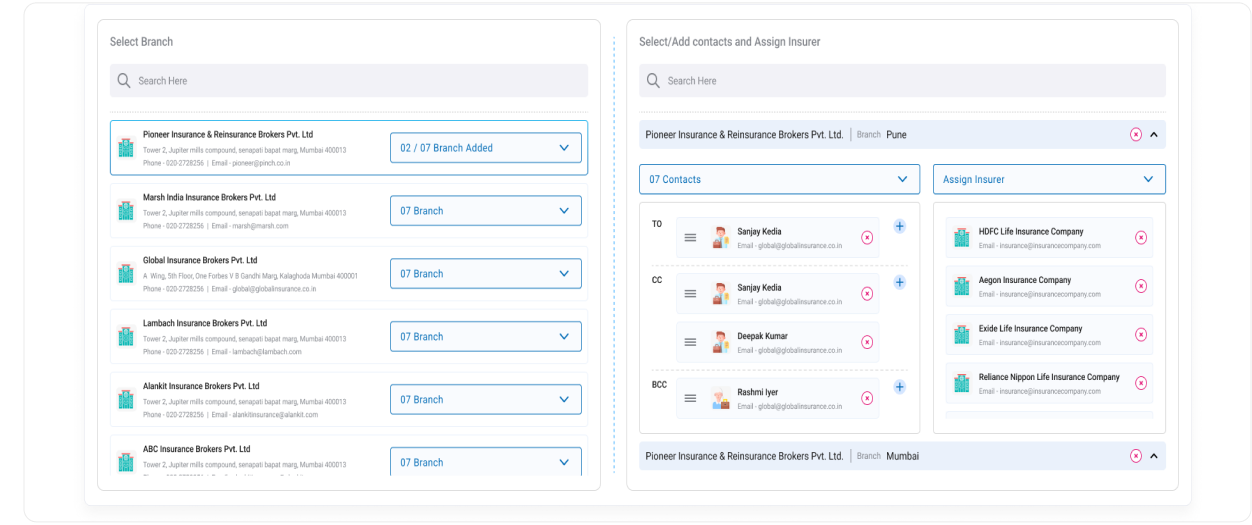Open Alankit Insurance 07 Branch dropdown

click(486, 400)
